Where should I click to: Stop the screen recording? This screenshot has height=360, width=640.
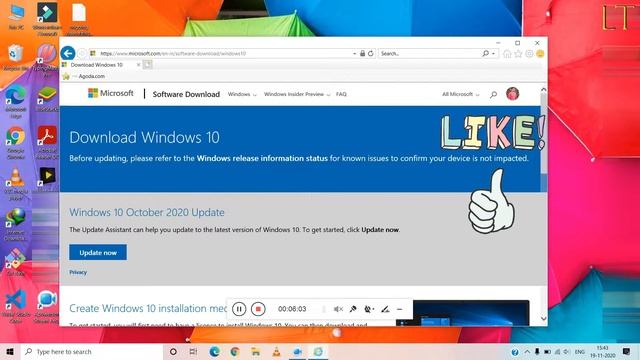click(x=258, y=309)
